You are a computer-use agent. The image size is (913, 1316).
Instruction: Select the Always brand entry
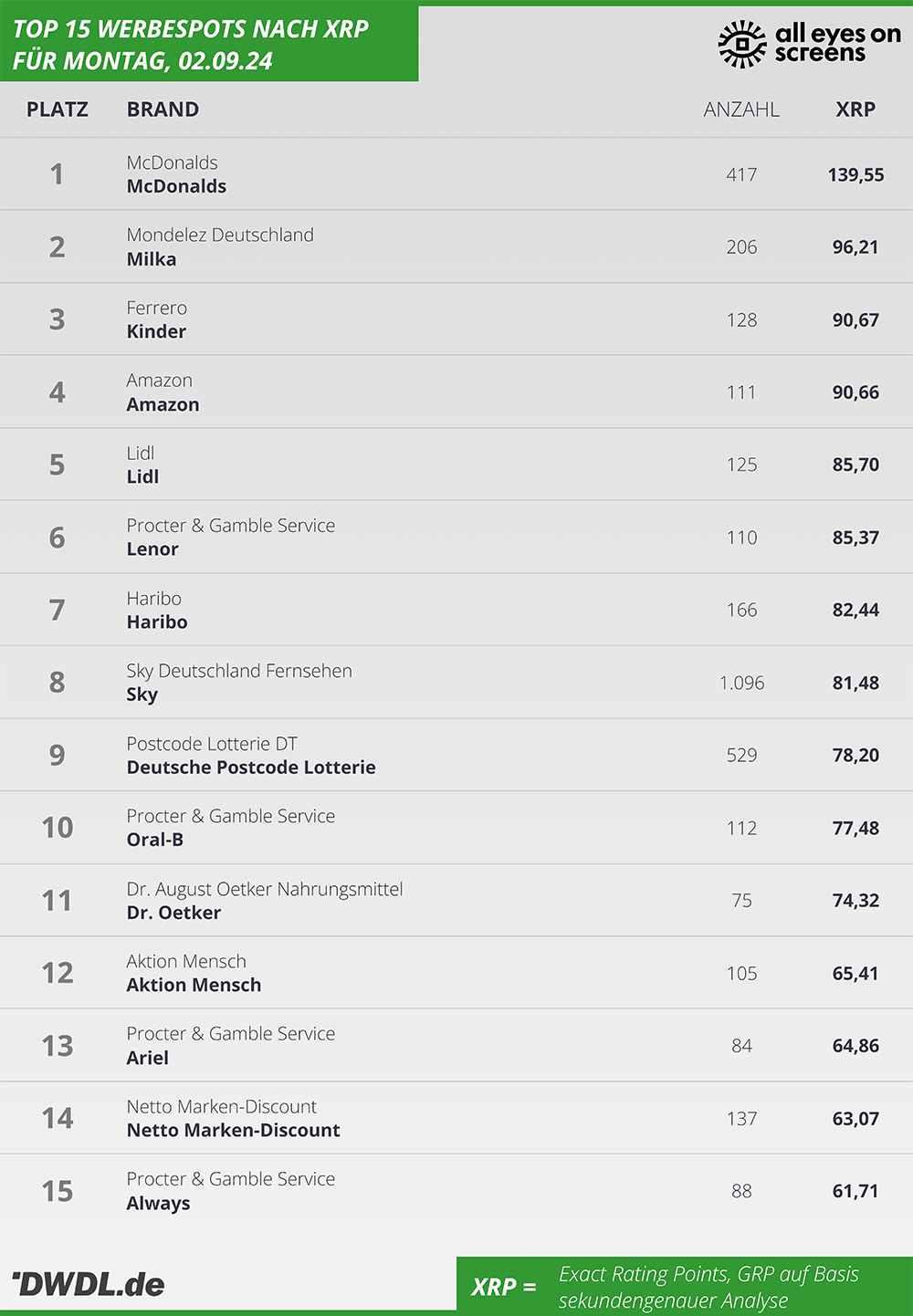[x=158, y=1203]
